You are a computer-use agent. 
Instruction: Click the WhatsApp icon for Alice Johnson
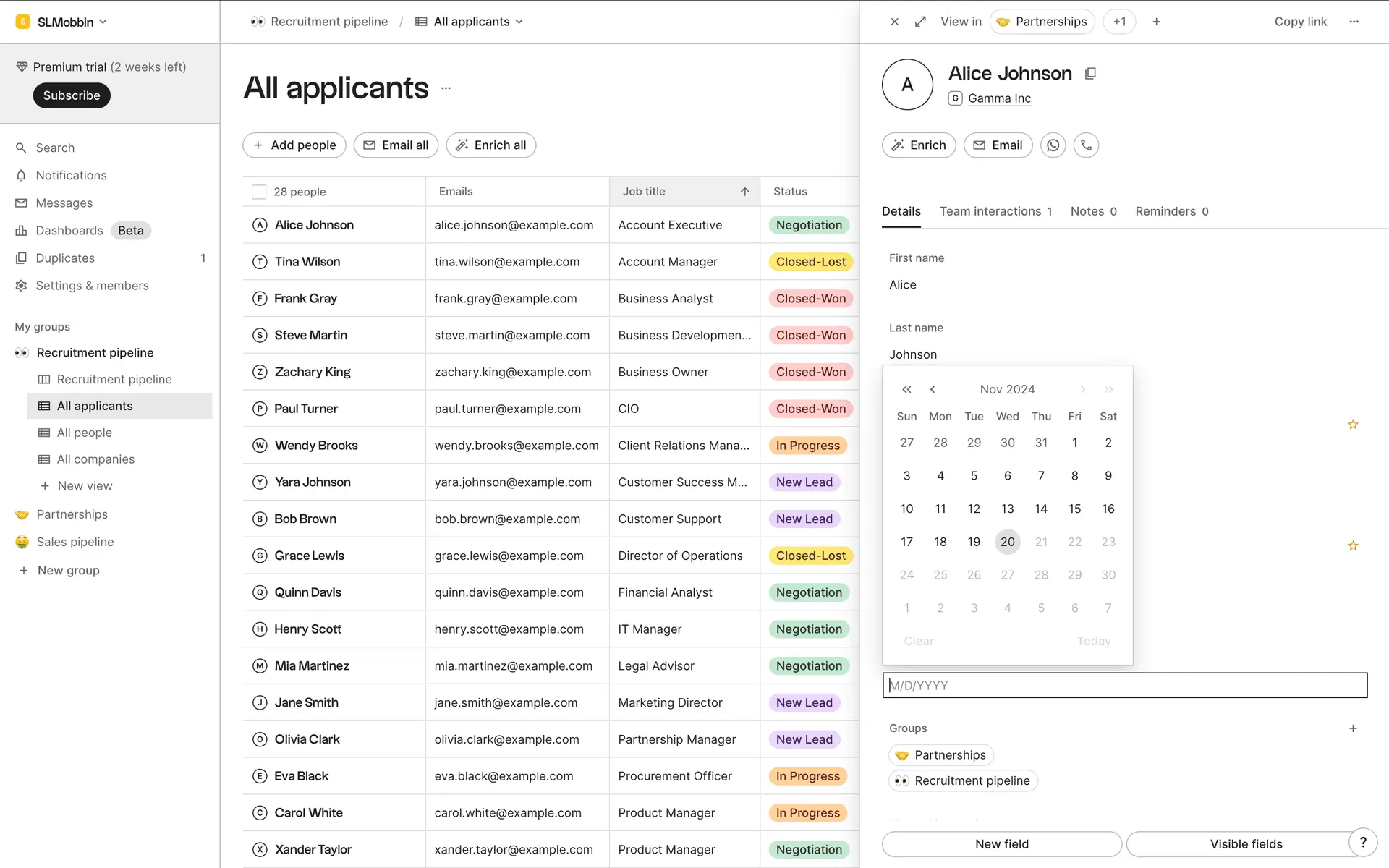[x=1053, y=145]
